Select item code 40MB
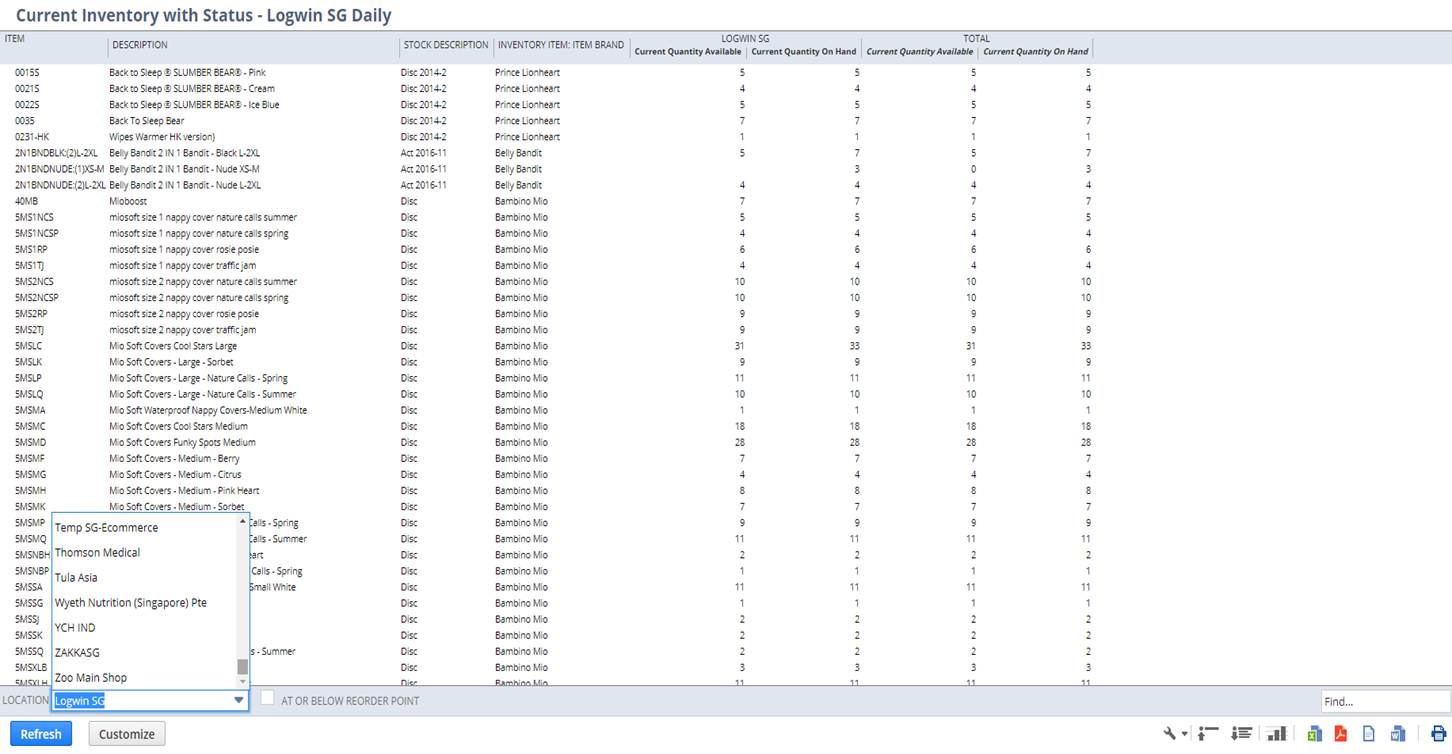Viewport: 1452px width, 754px height. pyautogui.click(x=26, y=201)
